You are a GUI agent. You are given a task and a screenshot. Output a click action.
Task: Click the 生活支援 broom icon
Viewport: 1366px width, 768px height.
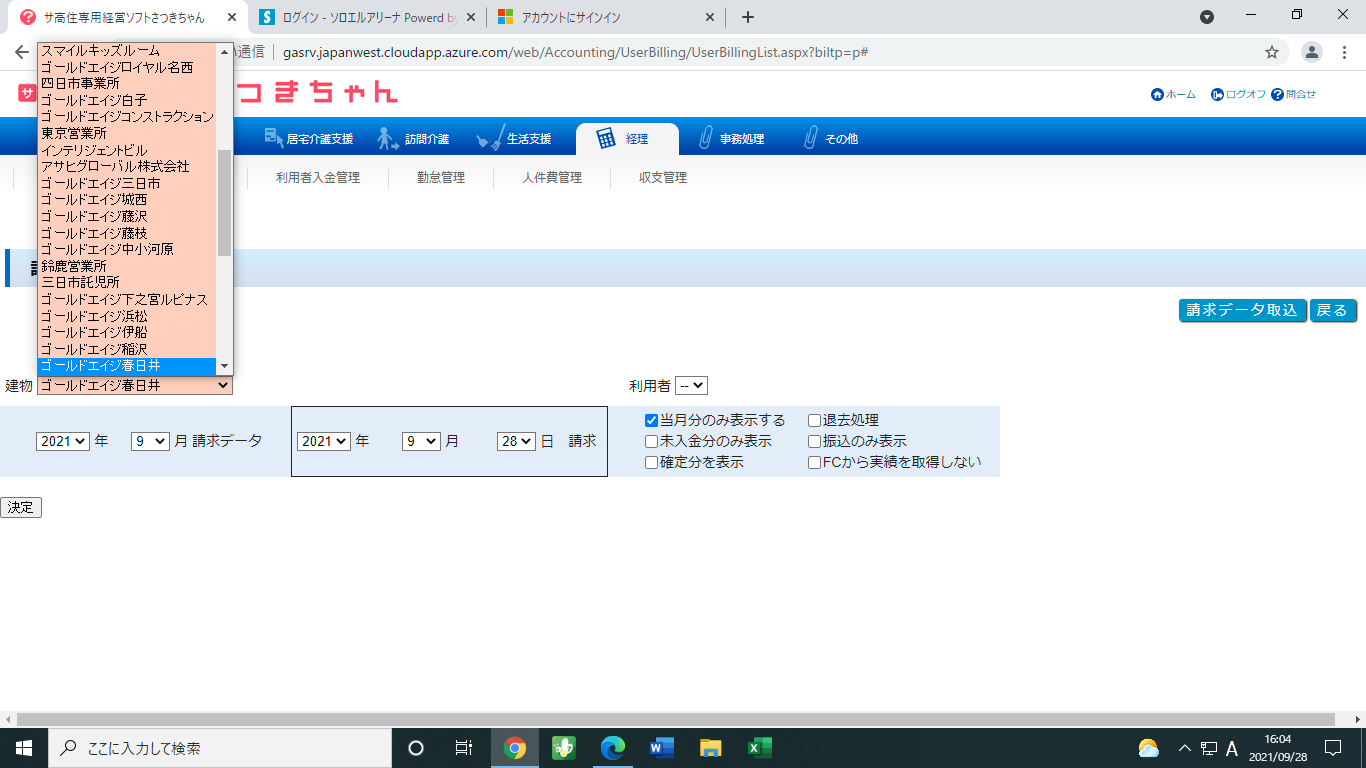point(490,139)
